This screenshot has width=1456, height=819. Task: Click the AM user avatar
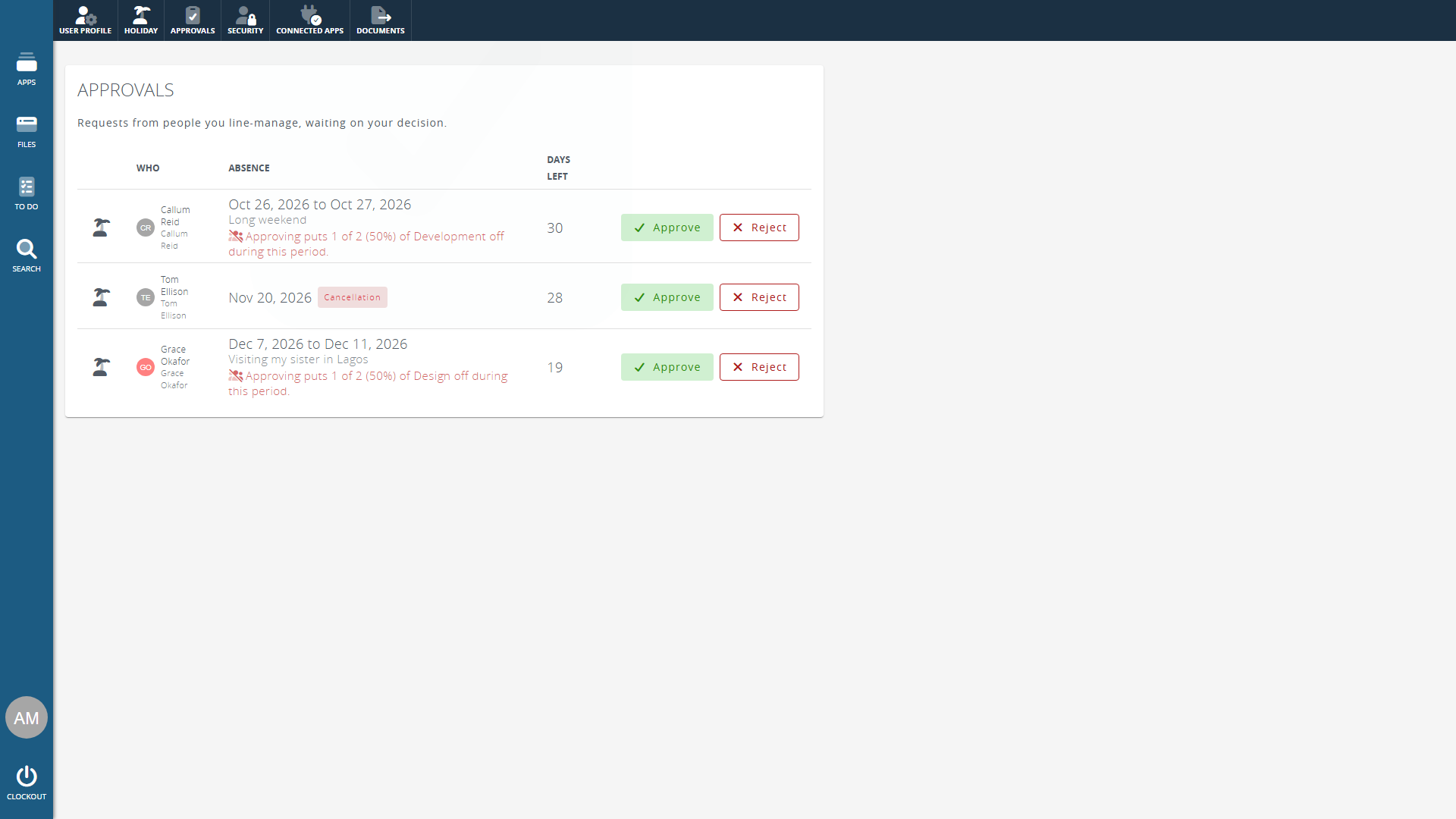tap(27, 717)
